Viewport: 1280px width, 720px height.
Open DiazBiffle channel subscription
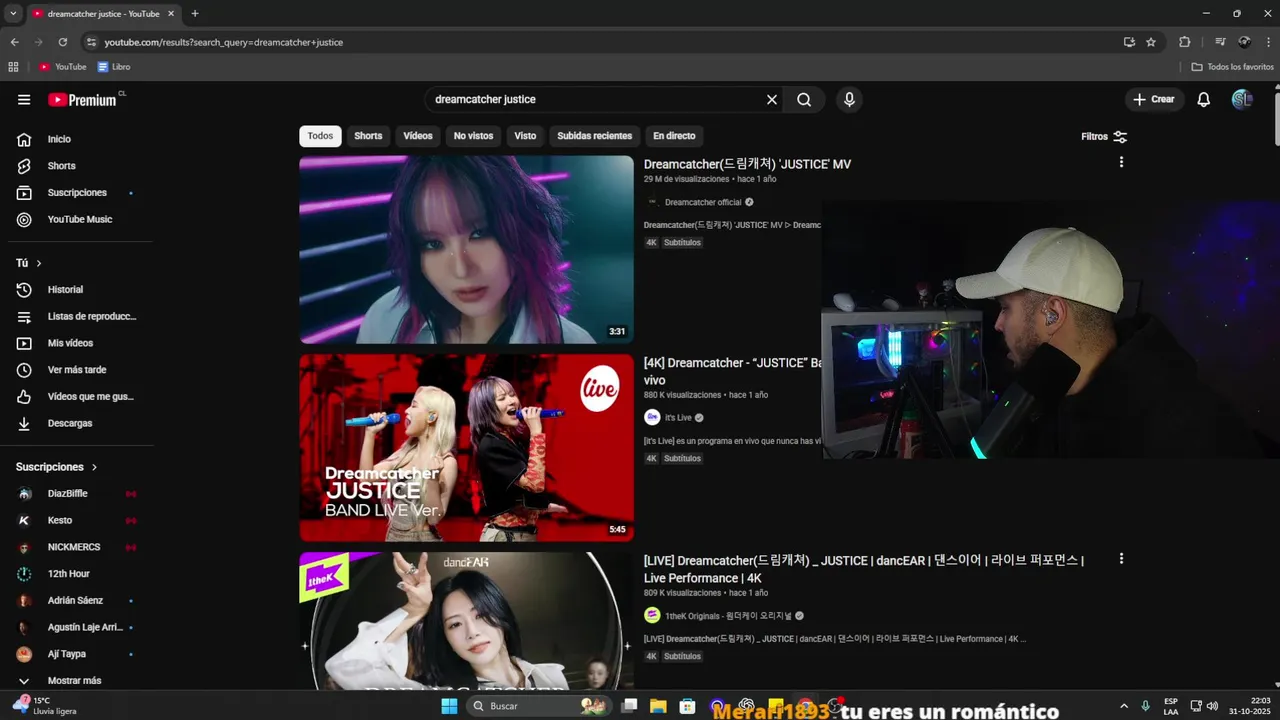point(78,493)
